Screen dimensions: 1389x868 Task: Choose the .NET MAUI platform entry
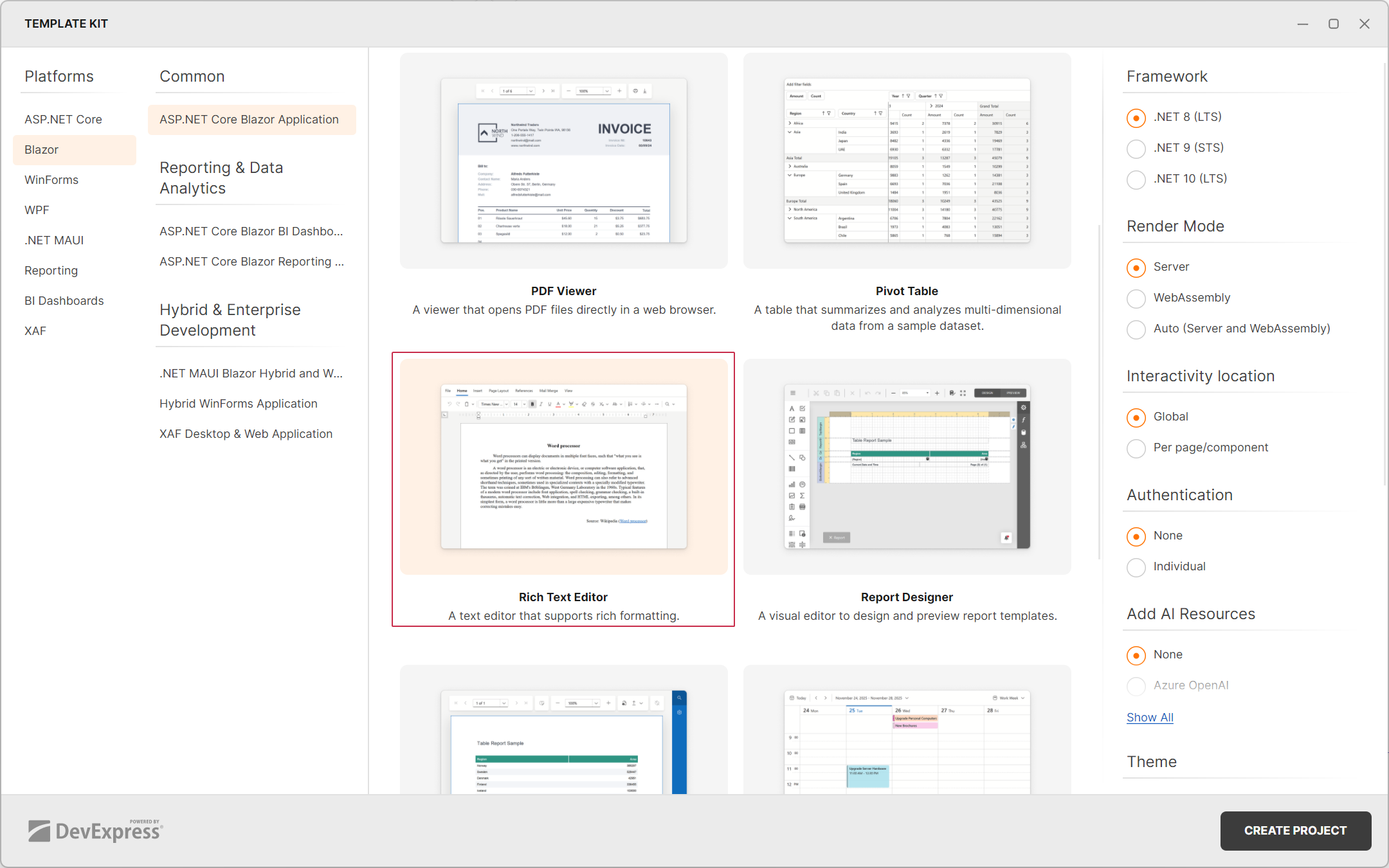54,240
